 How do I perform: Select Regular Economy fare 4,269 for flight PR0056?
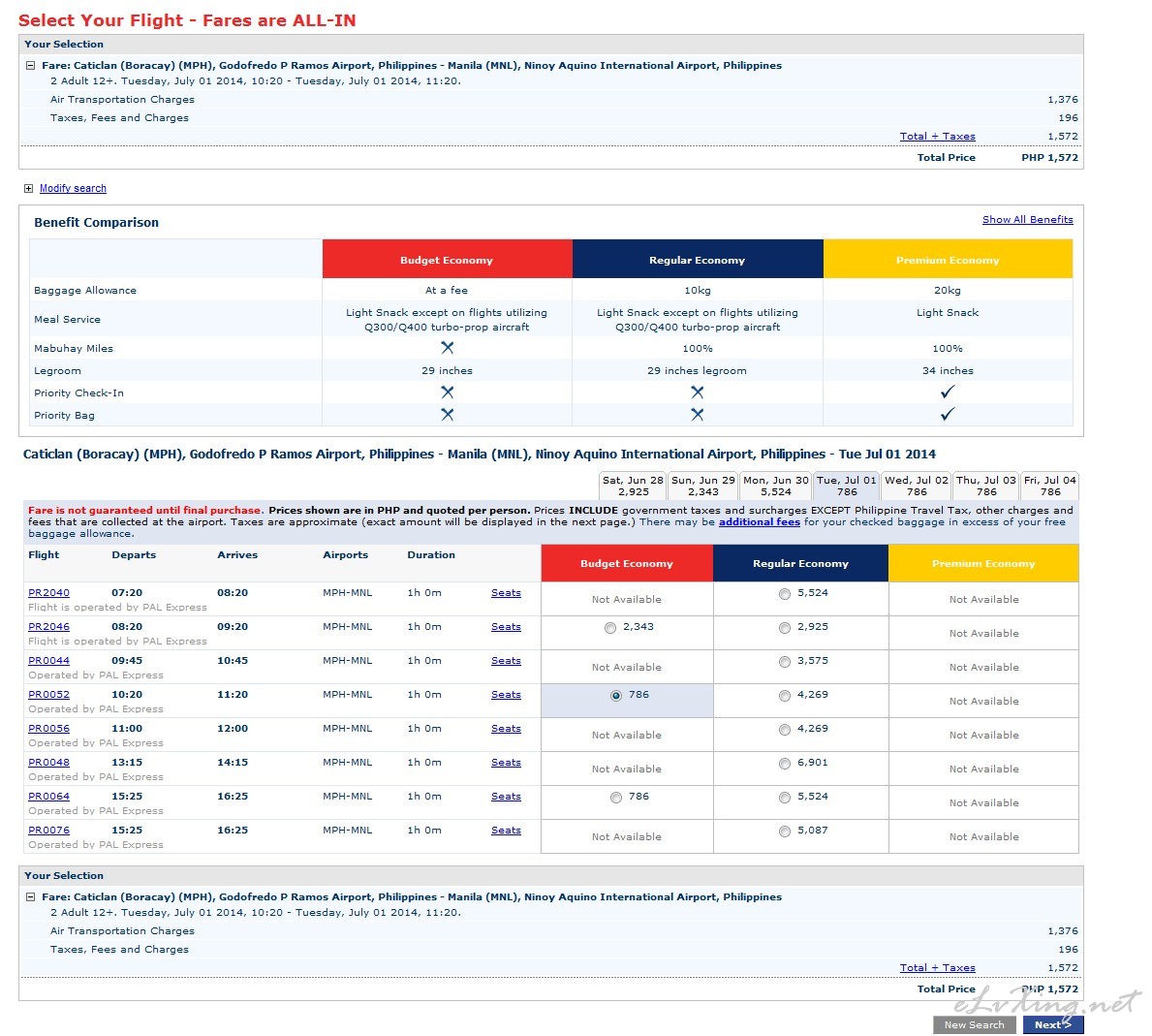(x=785, y=730)
